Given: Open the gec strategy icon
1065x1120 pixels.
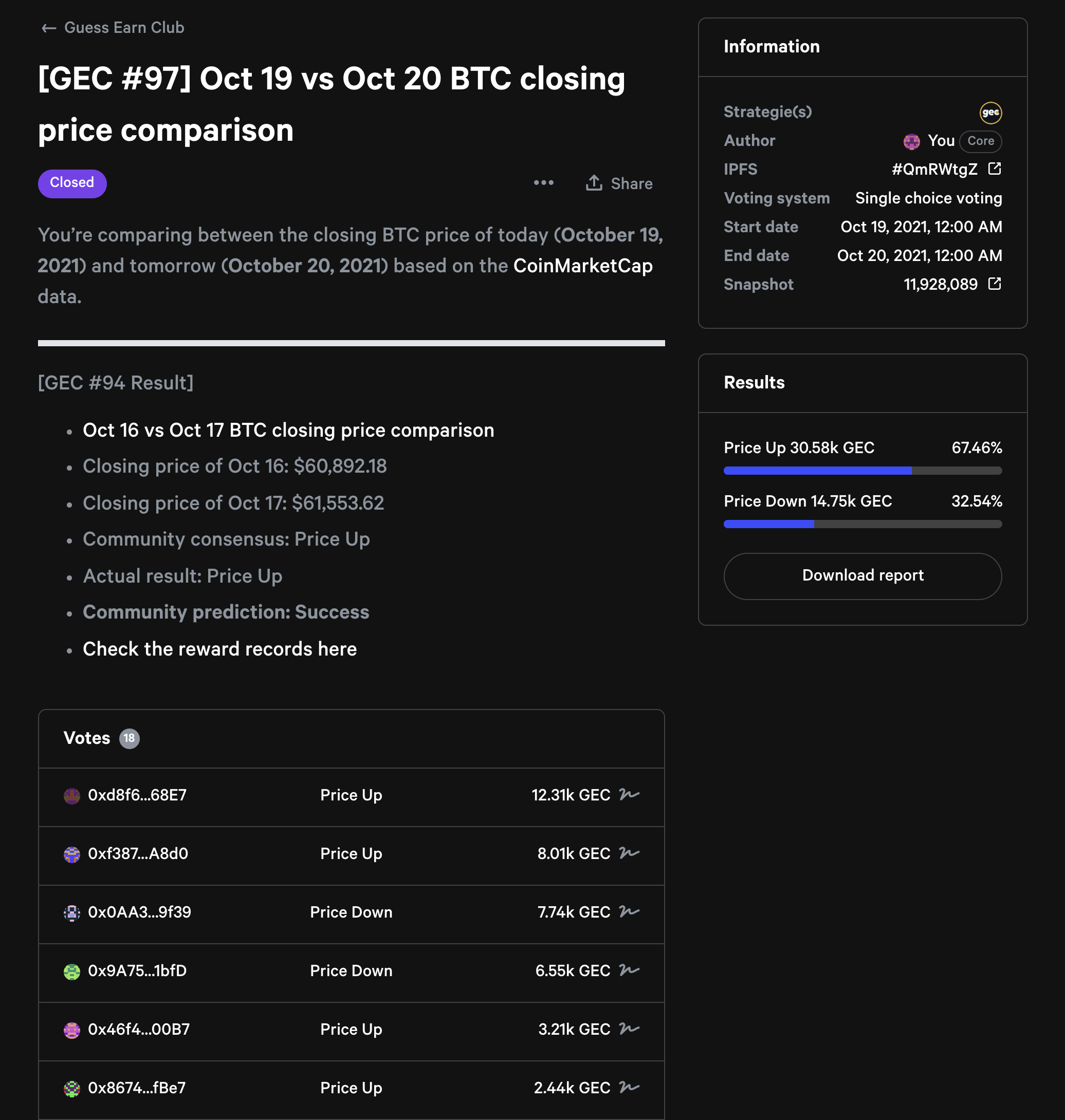Looking at the screenshot, I should tap(990, 113).
